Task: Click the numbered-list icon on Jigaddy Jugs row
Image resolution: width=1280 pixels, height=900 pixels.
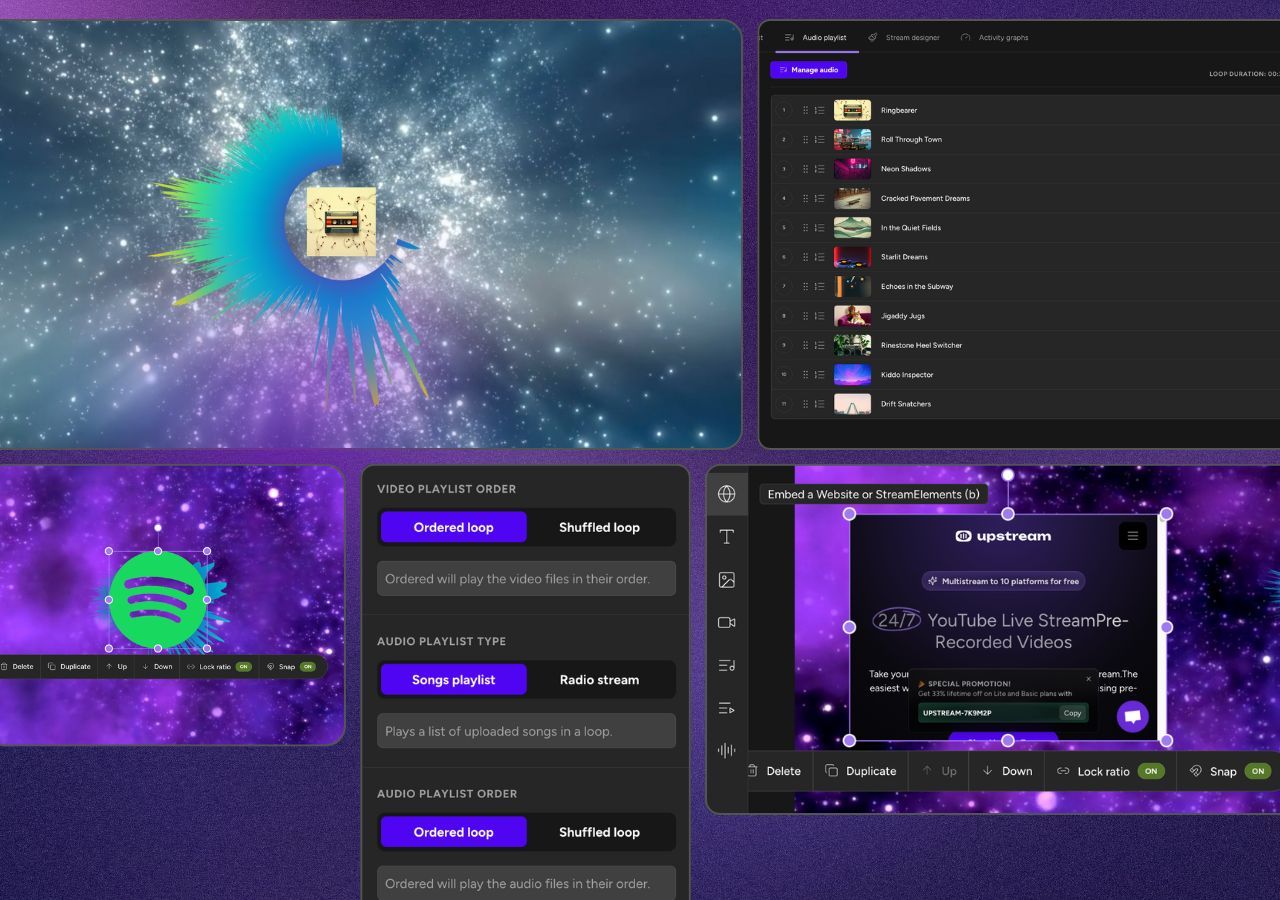Action: click(820, 316)
